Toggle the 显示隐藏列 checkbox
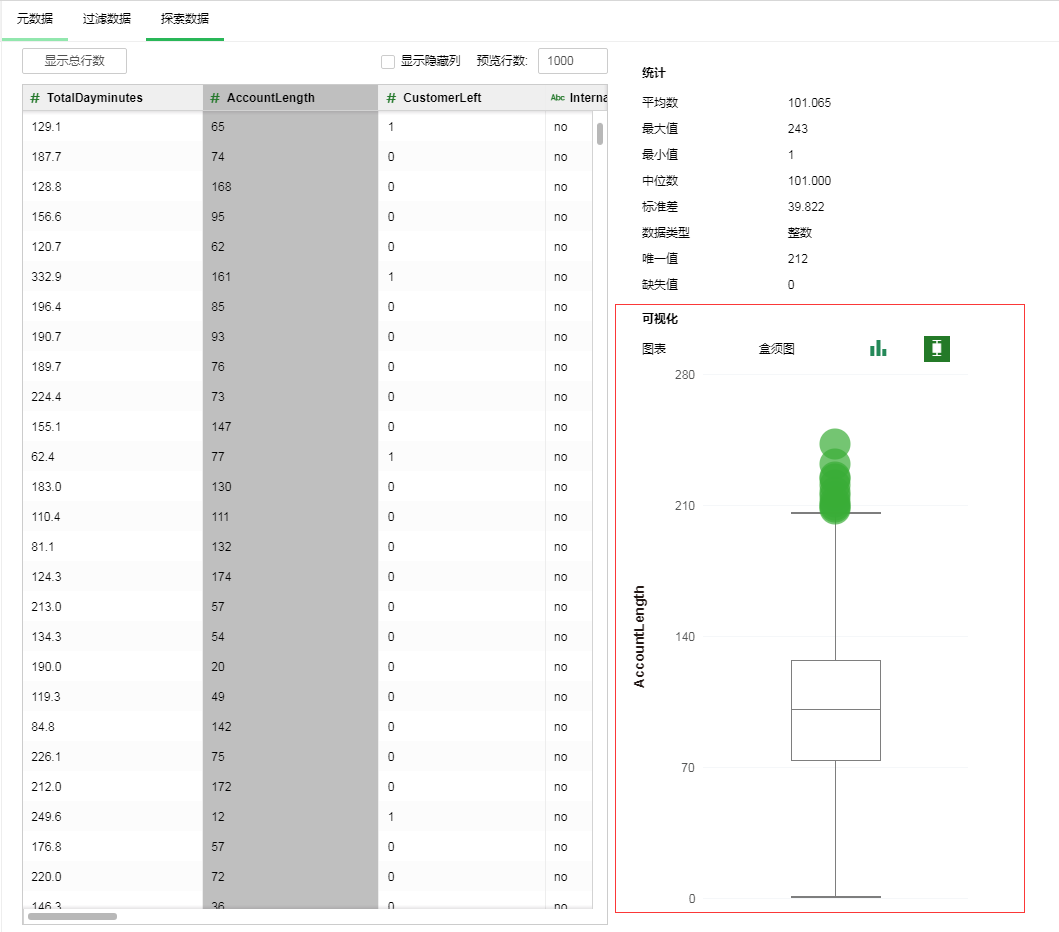This screenshot has width=1059, height=932. (x=388, y=61)
